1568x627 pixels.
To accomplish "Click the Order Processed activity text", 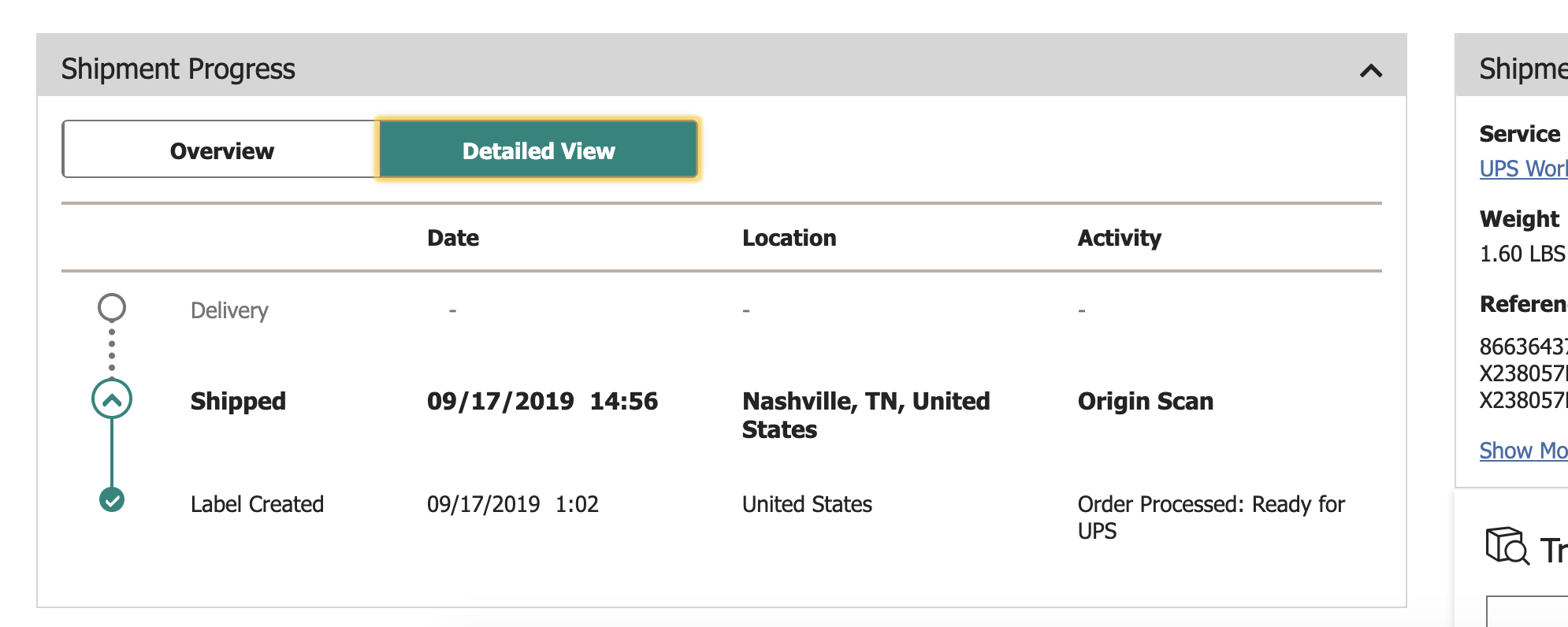I will [x=1211, y=517].
